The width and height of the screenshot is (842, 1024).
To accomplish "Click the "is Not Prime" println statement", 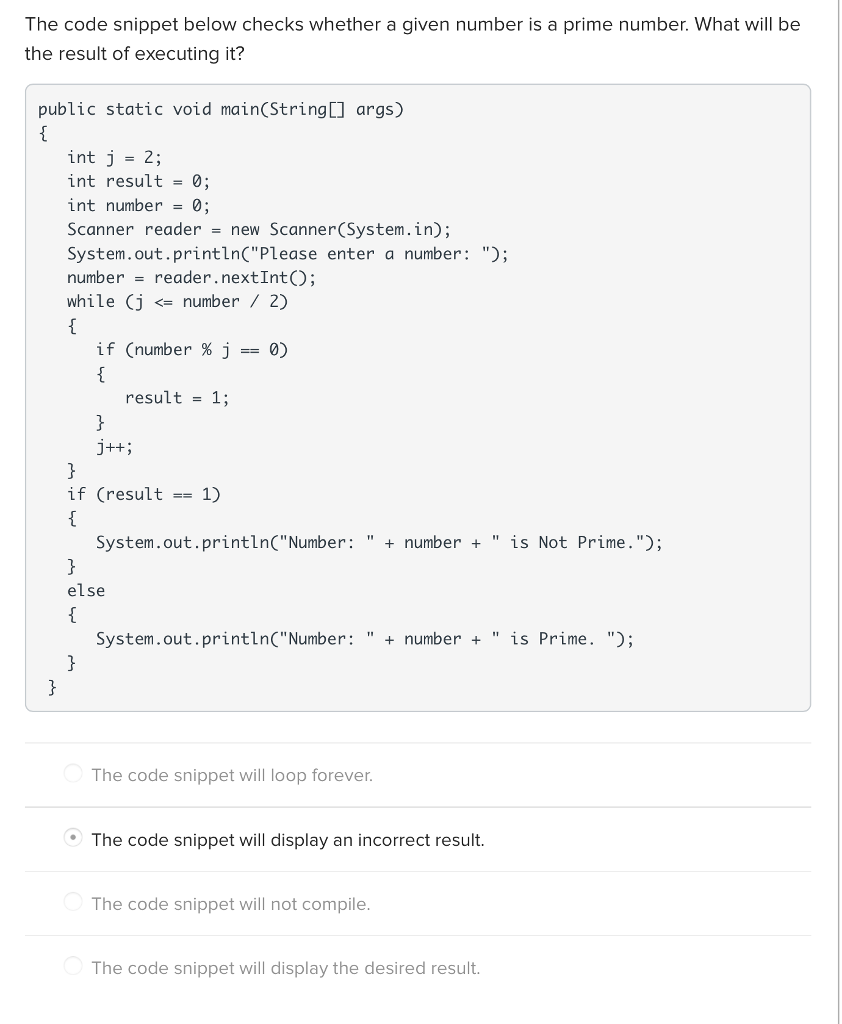I will coord(378,542).
